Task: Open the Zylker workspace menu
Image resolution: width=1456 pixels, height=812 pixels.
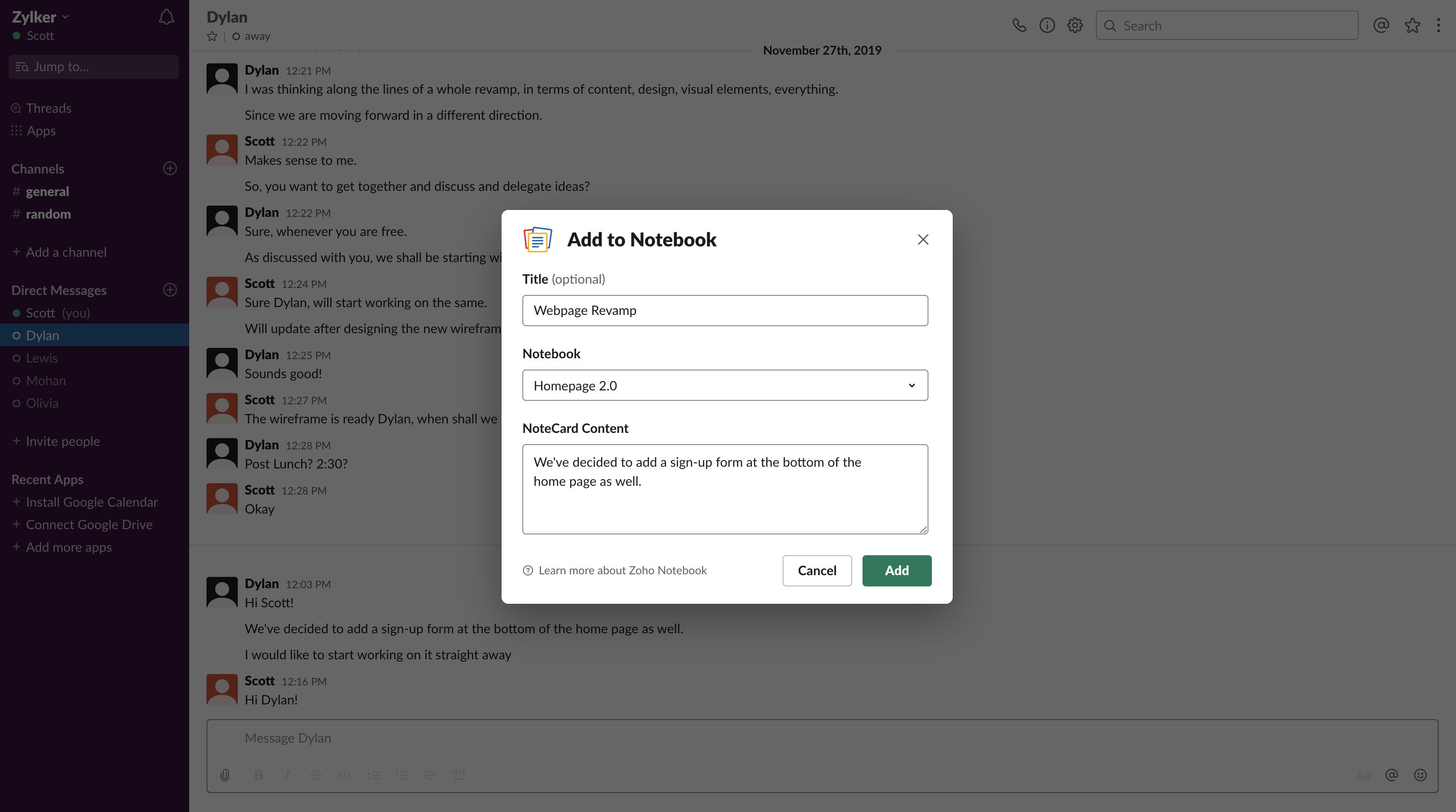Action: click(x=39, y=17)
